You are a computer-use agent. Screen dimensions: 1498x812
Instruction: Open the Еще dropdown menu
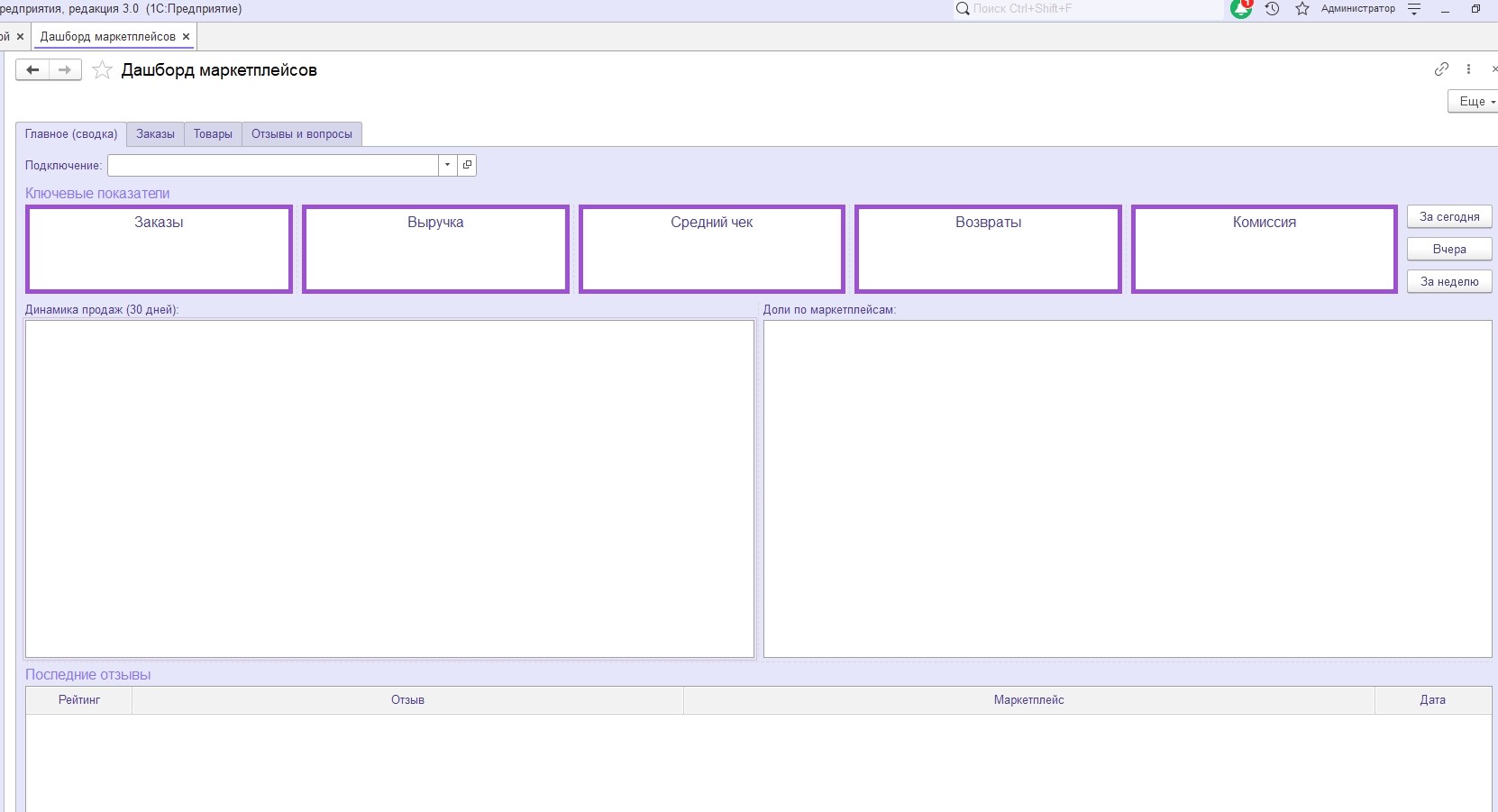tap(1474, 102)
